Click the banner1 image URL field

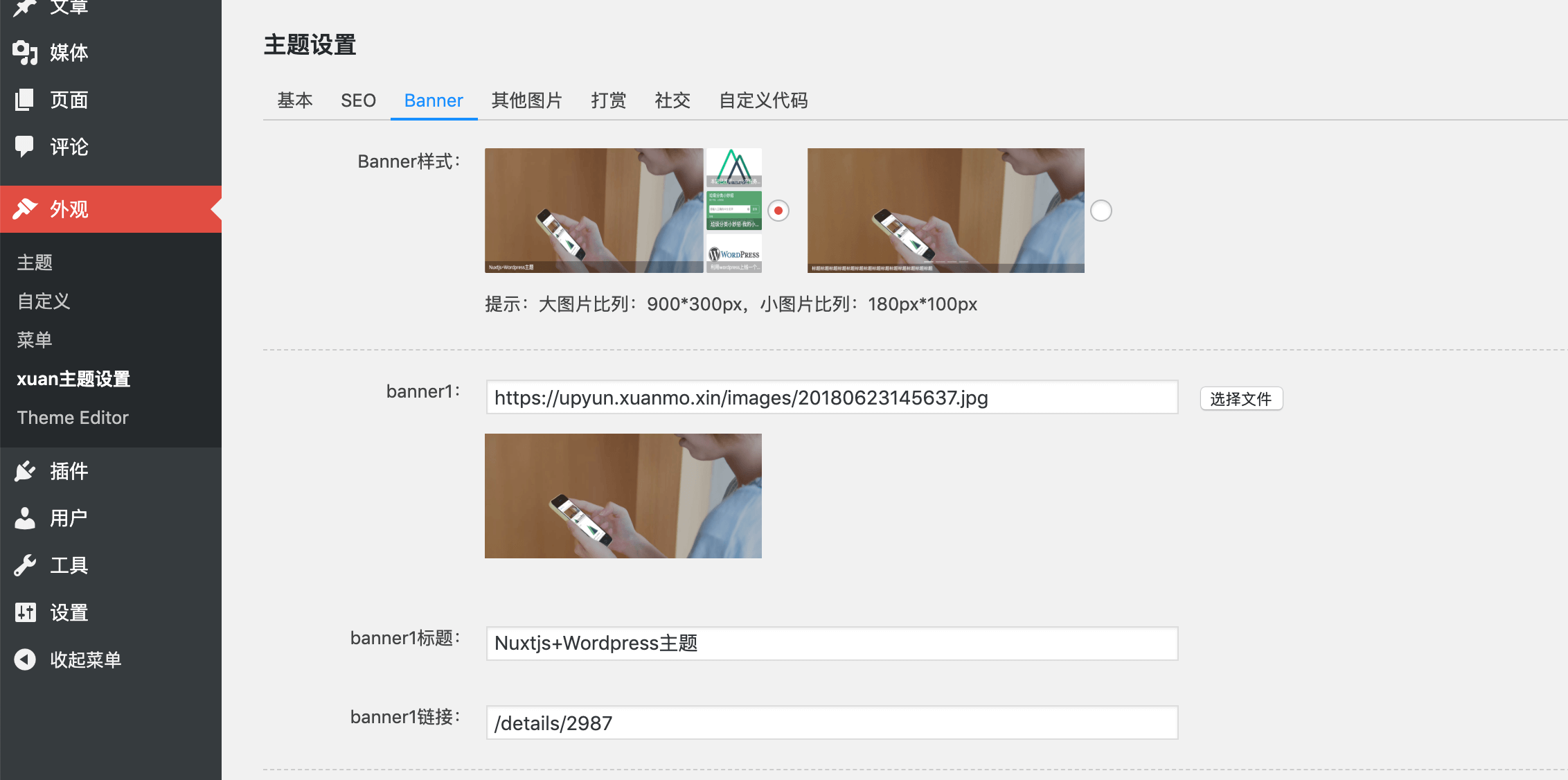[831, 398]
